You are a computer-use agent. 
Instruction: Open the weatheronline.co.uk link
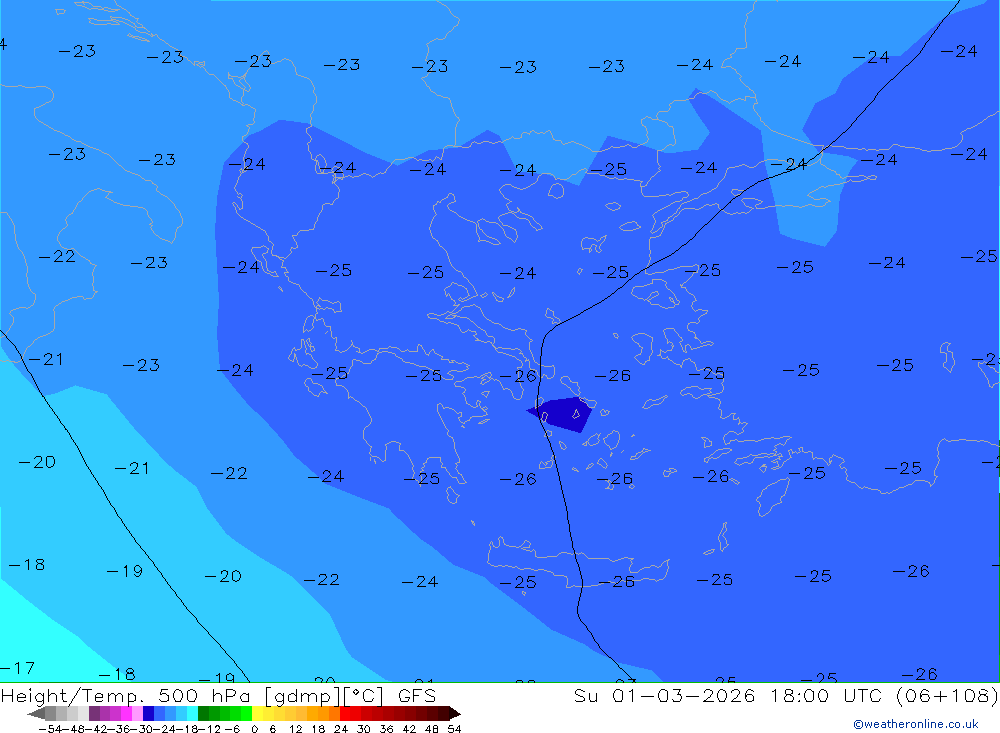click(916, 724)
